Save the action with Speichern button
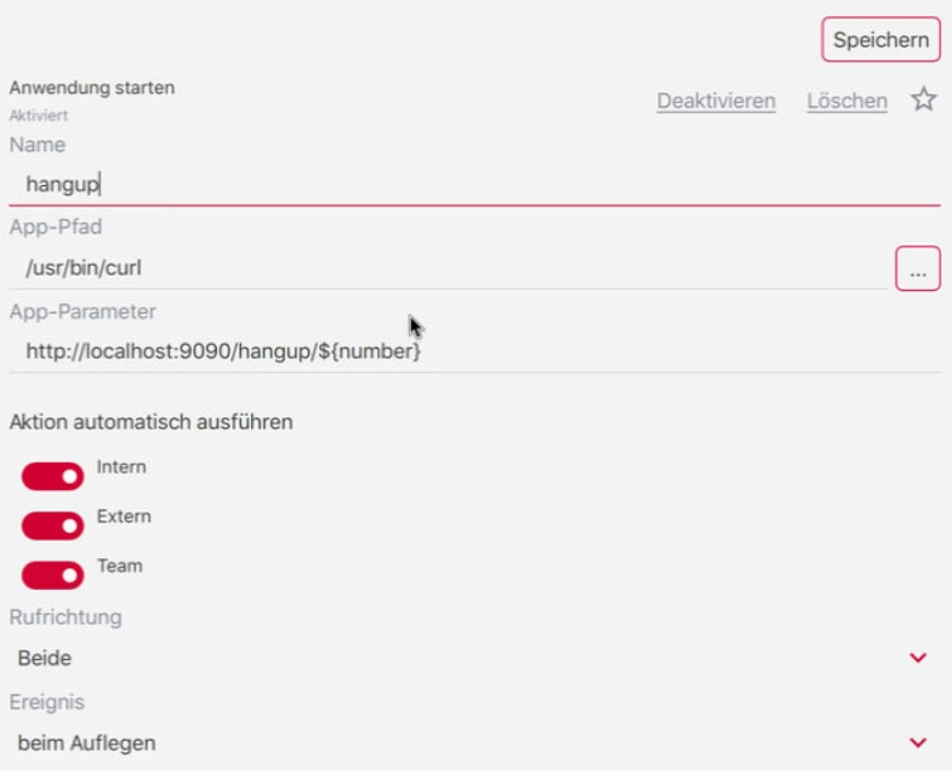The width and height of the screenshot is (952, 771). 881,39
